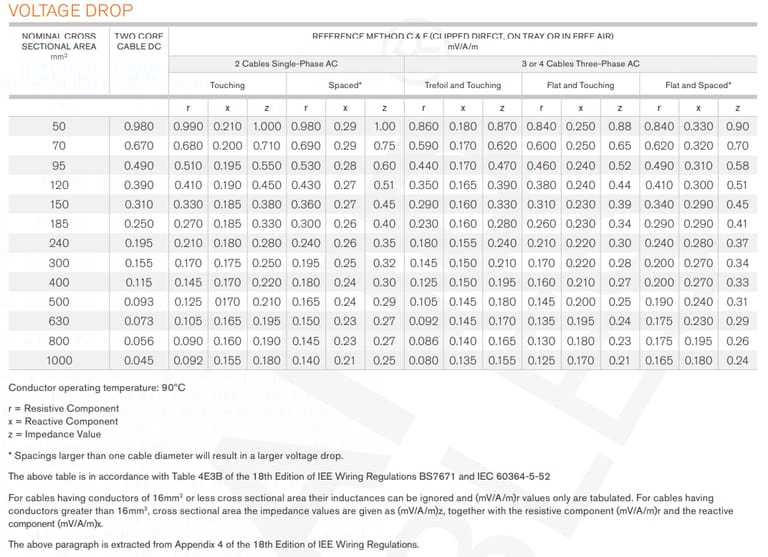Click DC value 0.045 in the 1000 row
The image size is (768, 557).
click(139, 360)
